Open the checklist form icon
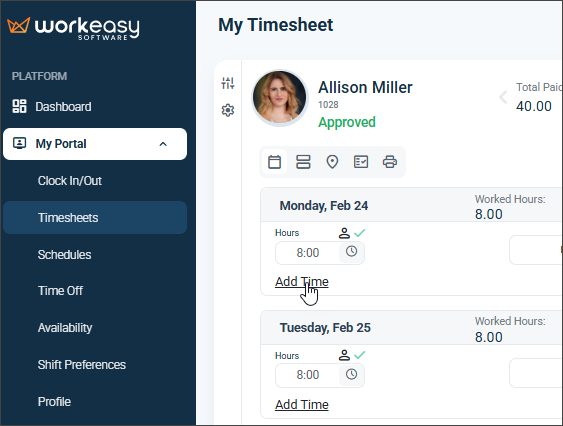Screen dimensions: 563x426 click(361, 162)
